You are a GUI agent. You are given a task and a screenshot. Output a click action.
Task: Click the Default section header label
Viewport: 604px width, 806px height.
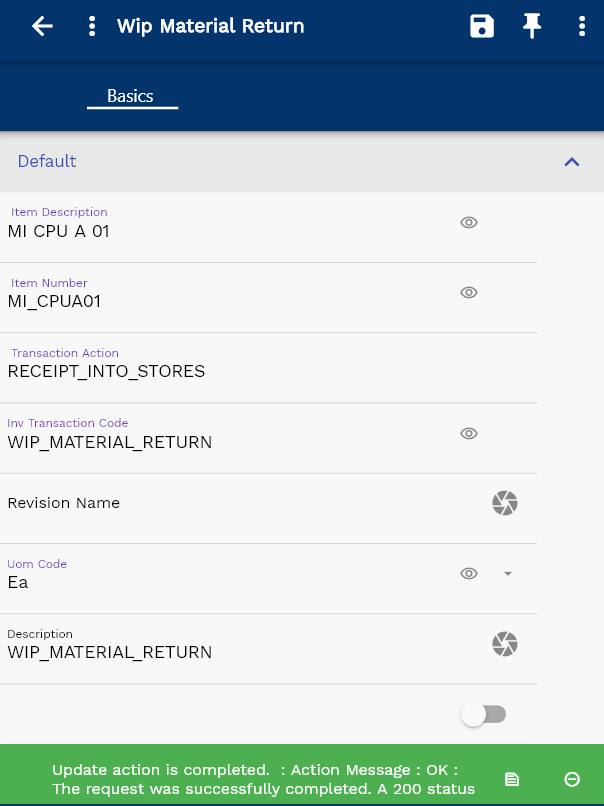click(47, 161)
